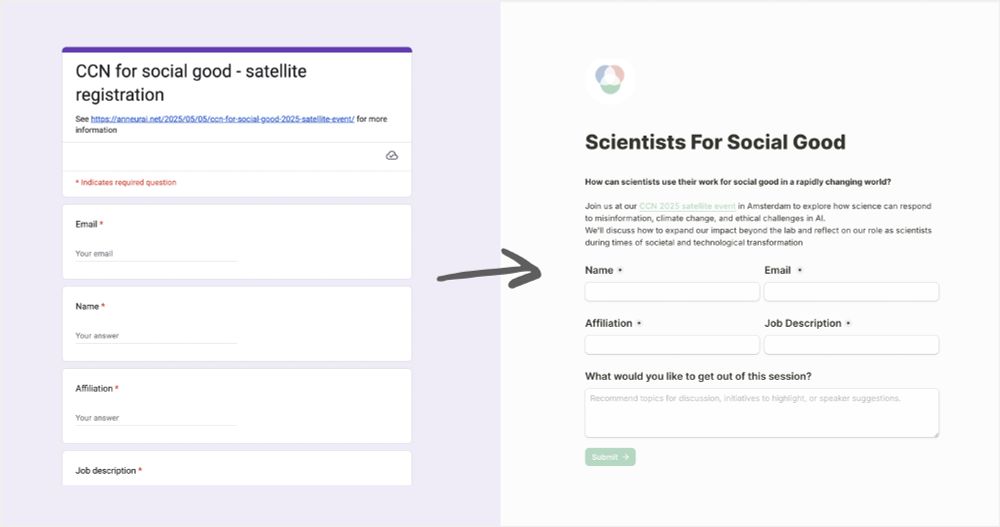Click the cloud save status icon
This screenshot has height=527, width=1000.
(x=392, y=156)
